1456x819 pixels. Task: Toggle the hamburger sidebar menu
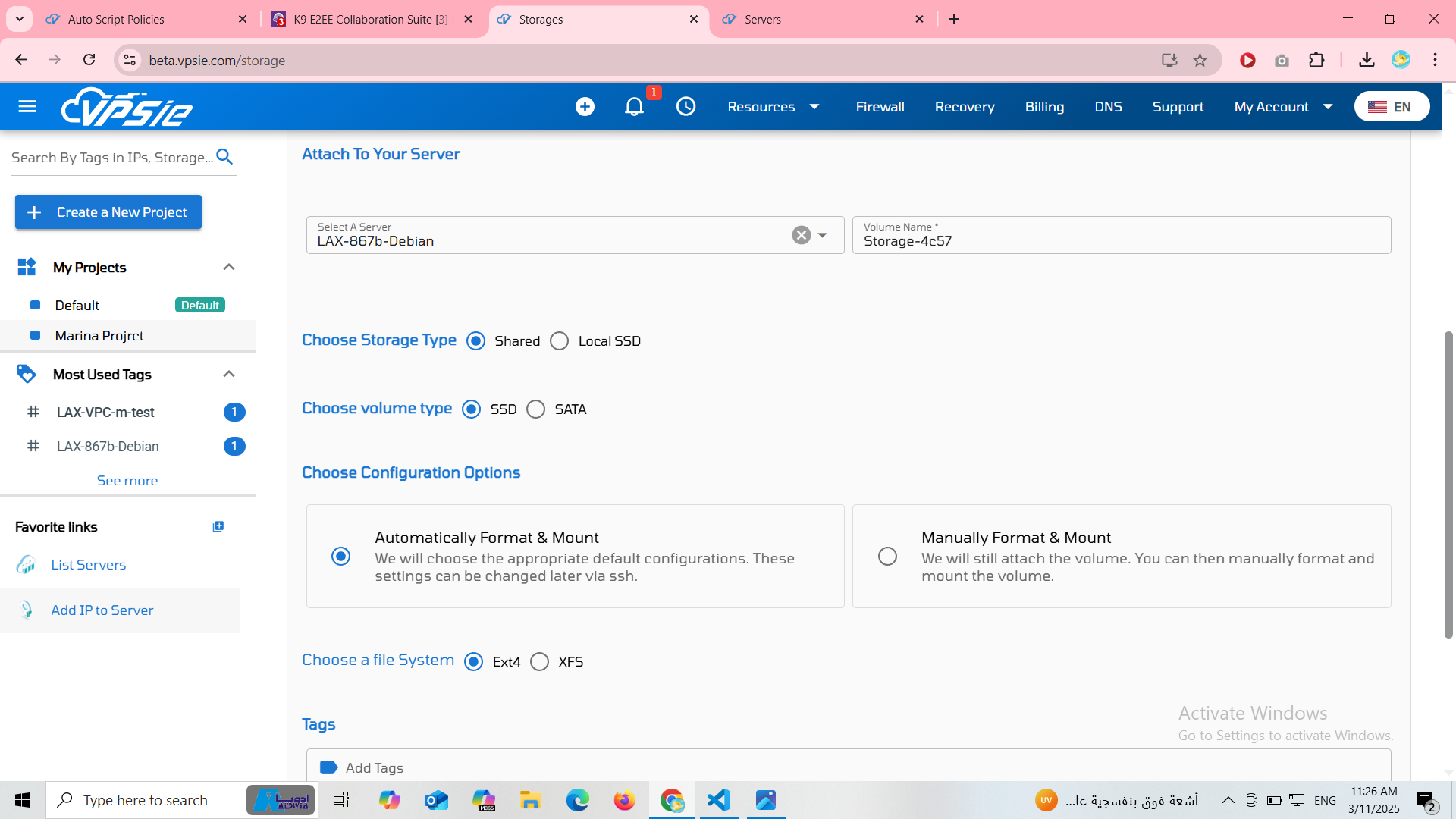27,107
